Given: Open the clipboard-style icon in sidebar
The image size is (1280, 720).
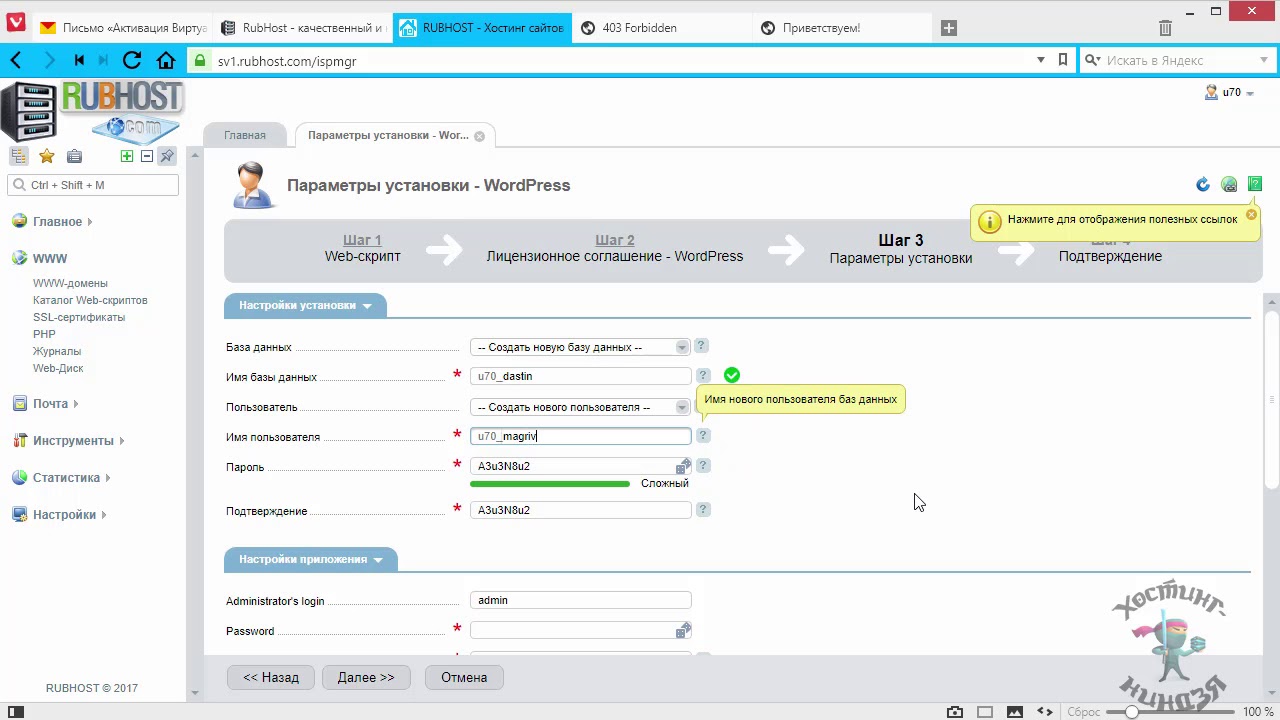Looking at the screenshot, I should click(x=74, y=156).
